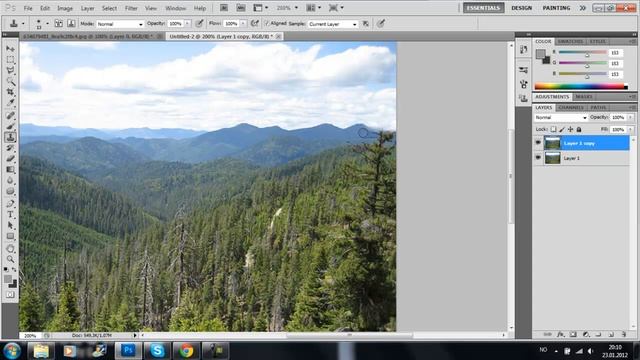Toggle lock position
640x360 pixels.
coord(570,129)
